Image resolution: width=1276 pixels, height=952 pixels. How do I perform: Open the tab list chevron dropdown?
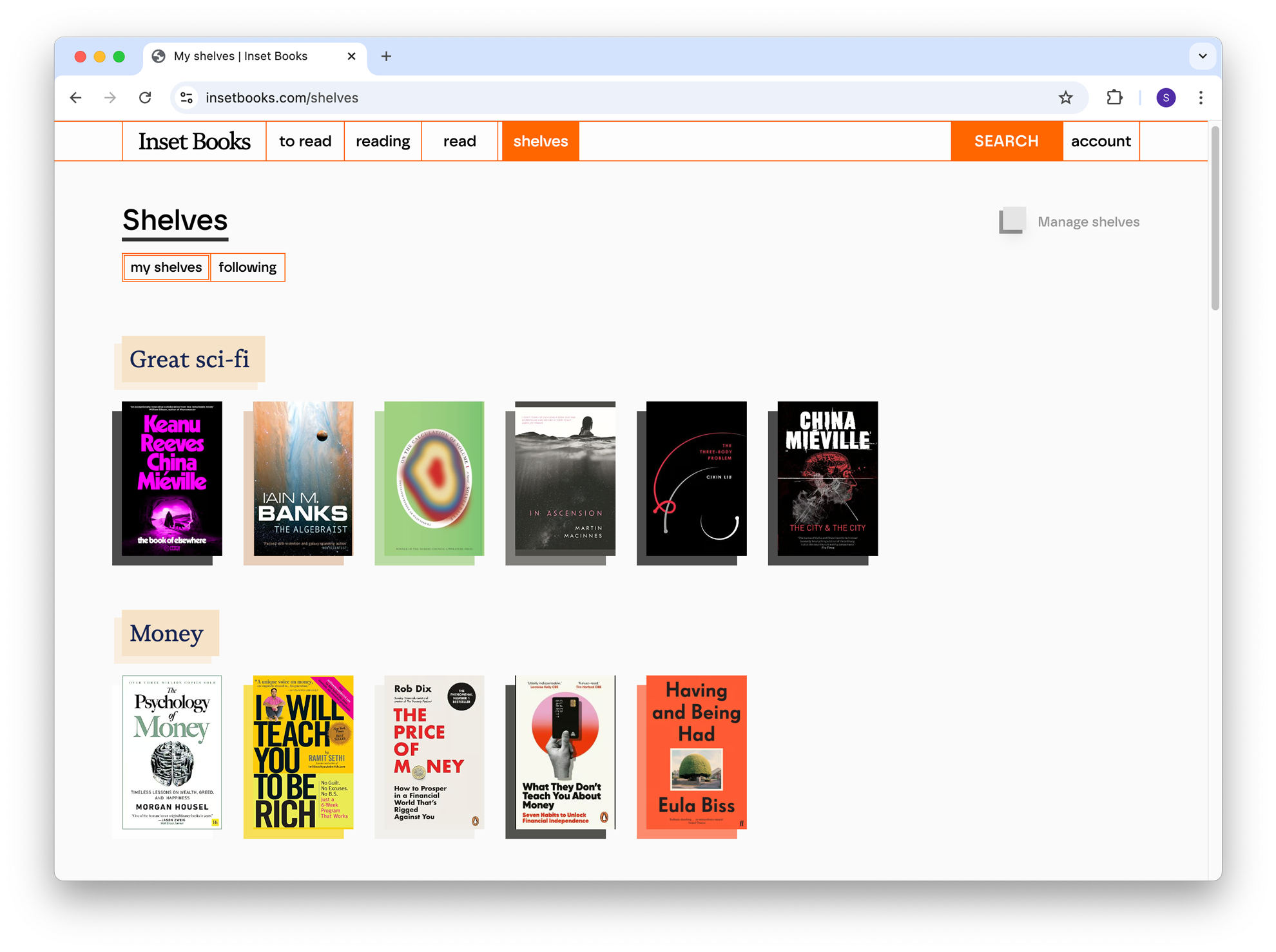tap(1203, 56)
